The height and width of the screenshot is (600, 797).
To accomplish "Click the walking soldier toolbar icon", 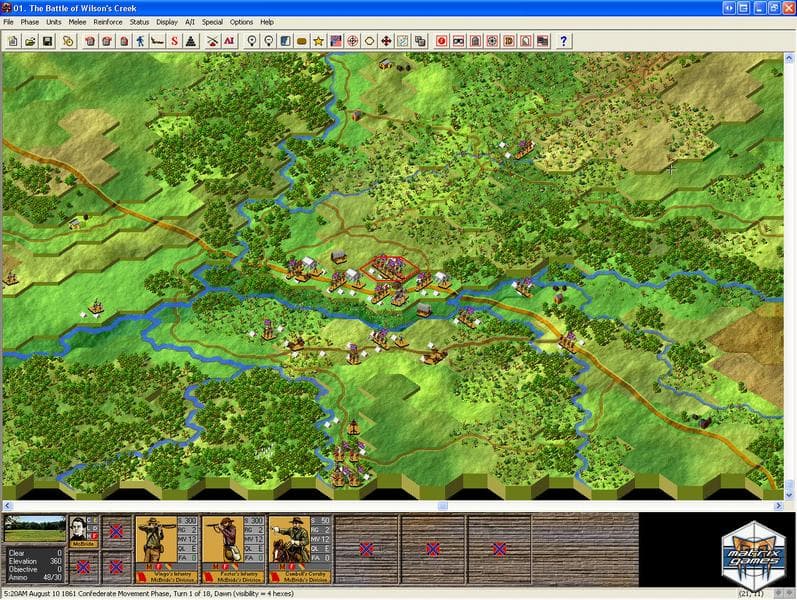I will 140,41.
